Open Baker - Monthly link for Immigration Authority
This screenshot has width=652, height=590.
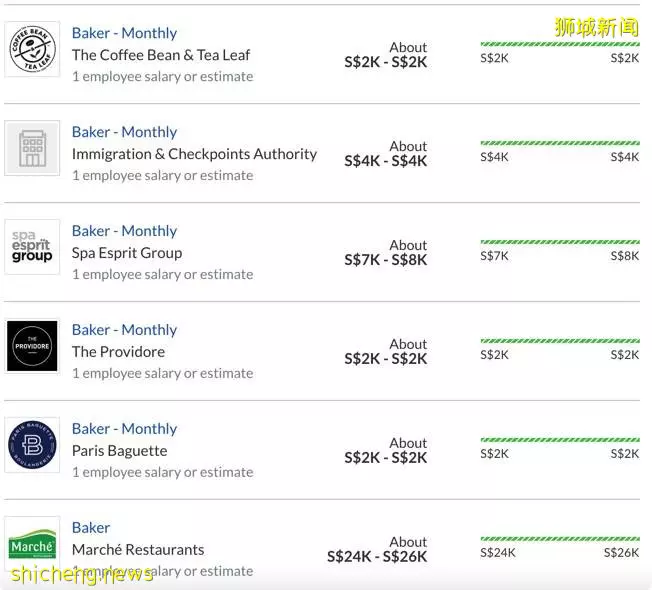[x=124, y=132]
